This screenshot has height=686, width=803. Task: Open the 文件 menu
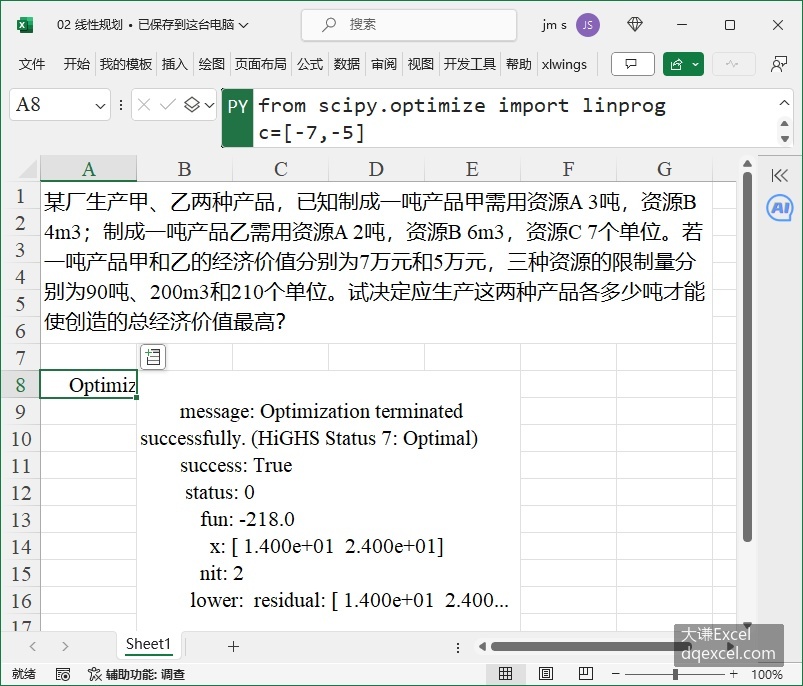point(32,64)
